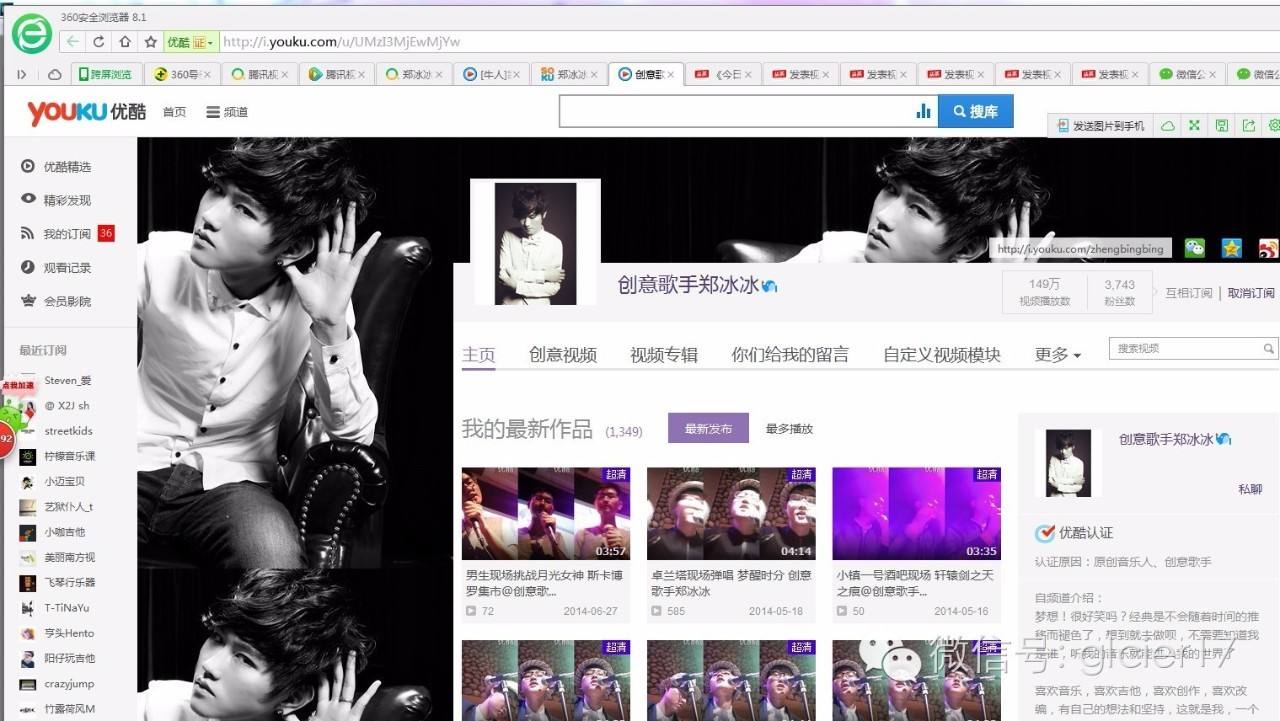The height and width of the screenshot is (721, 1280).
Task: Switch video sorting to 最多播放
Action: point(789,428)
